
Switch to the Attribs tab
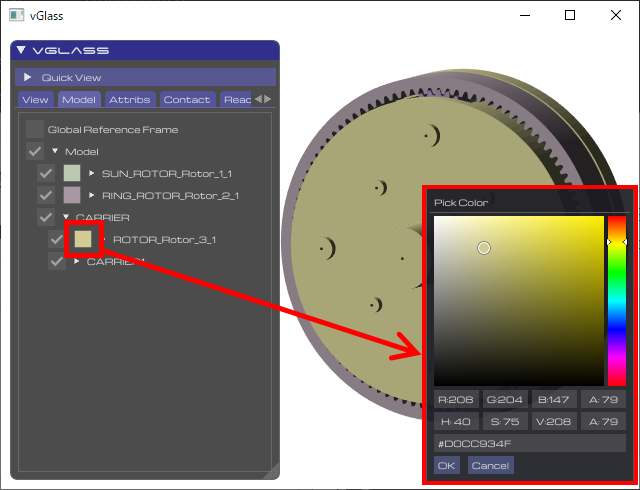(x=130, y=99)
